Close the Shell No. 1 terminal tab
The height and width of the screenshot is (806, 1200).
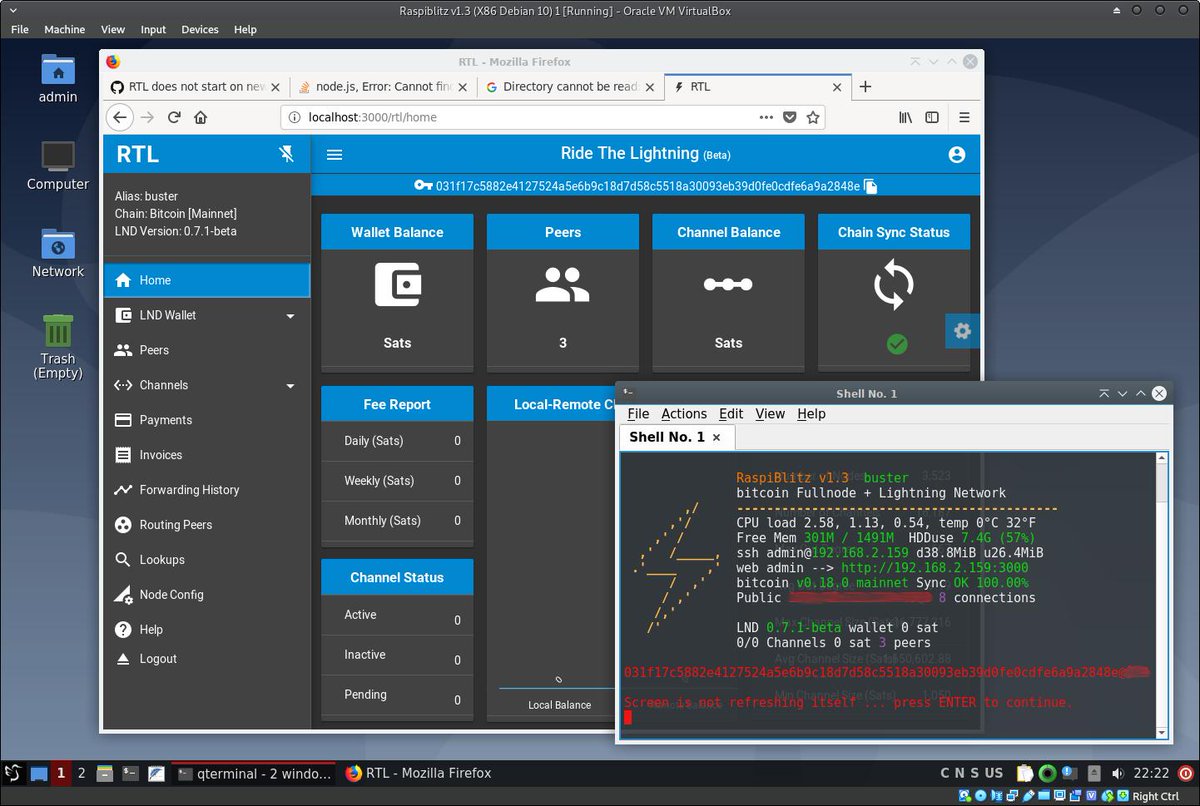point(716,438)
